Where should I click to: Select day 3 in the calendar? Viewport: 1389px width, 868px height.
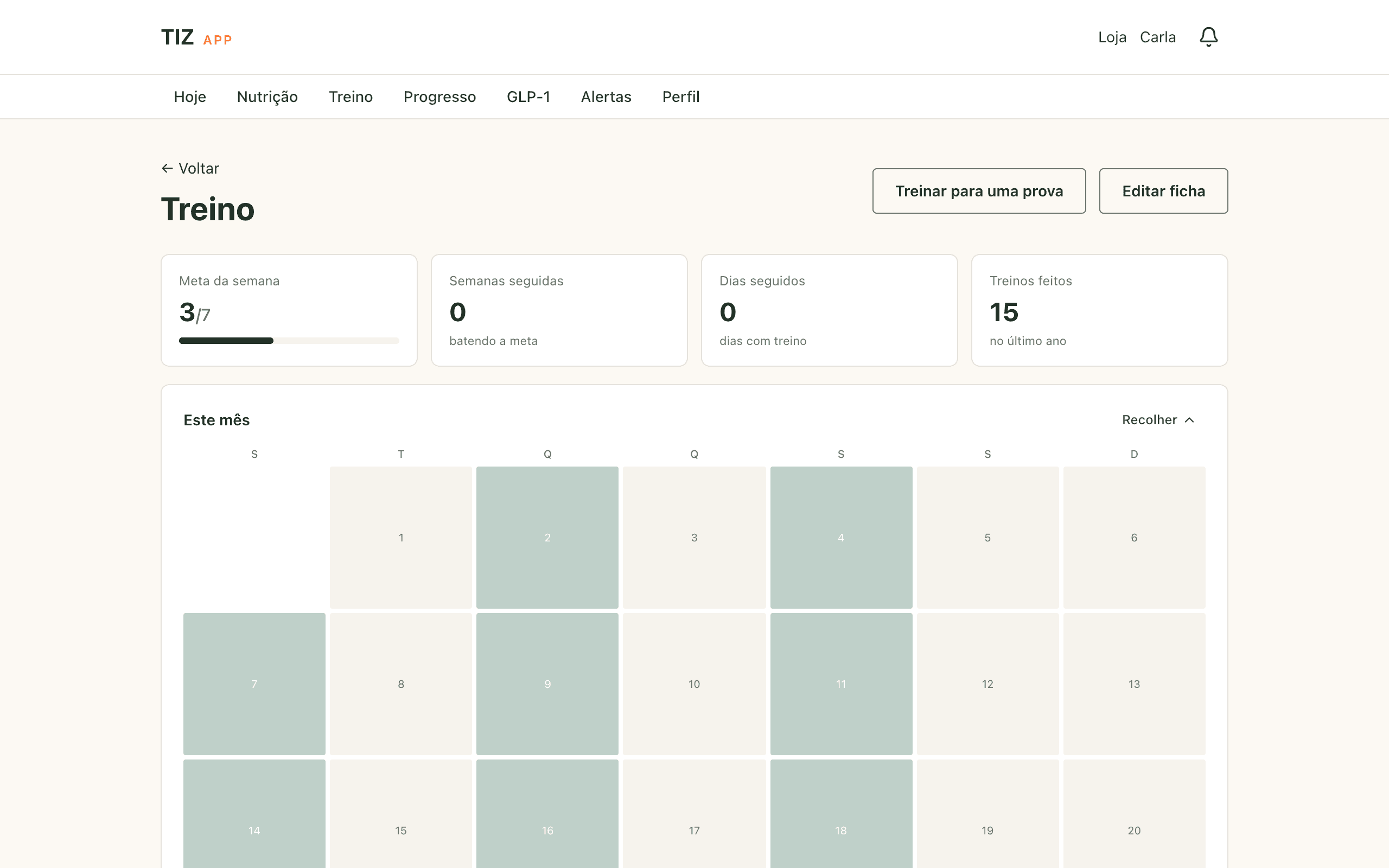pos(694,537)
